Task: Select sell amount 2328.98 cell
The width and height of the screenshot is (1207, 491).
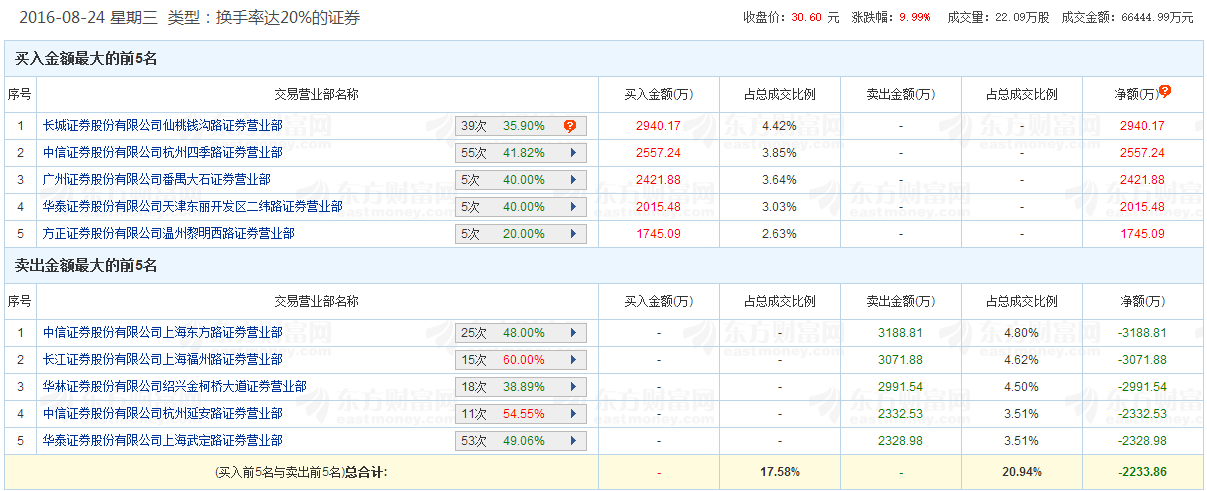Action: click(900, 441)
